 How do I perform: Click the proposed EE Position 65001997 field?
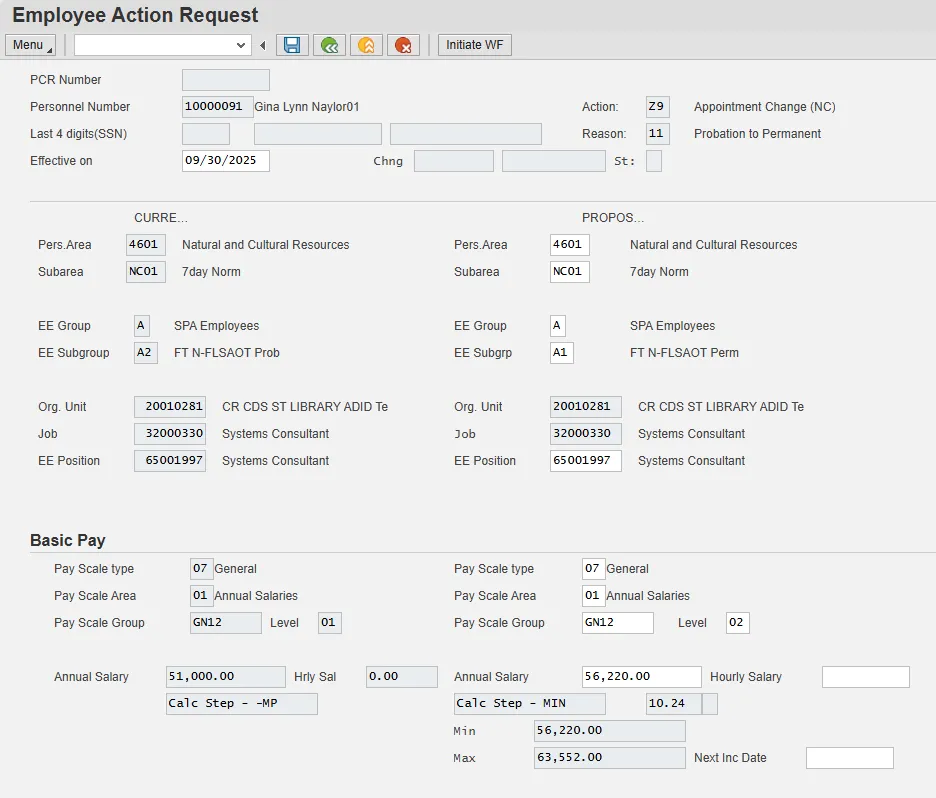point(585,461)
